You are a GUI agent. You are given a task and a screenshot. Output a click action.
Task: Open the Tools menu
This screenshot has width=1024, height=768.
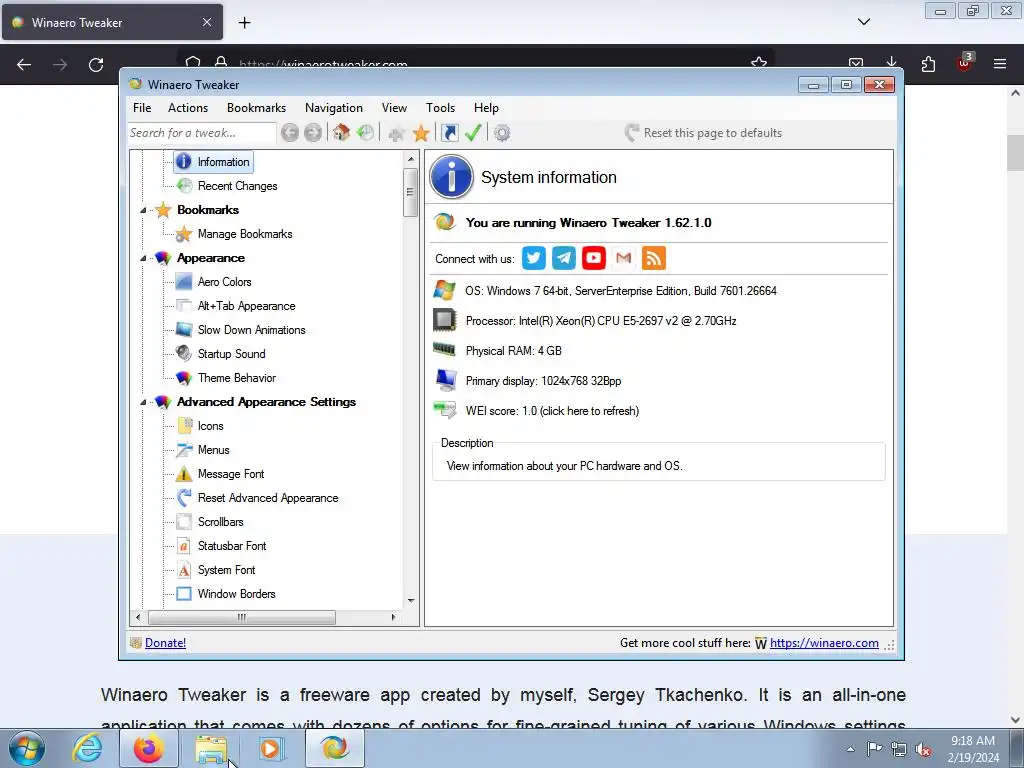(x=441, y=108)
